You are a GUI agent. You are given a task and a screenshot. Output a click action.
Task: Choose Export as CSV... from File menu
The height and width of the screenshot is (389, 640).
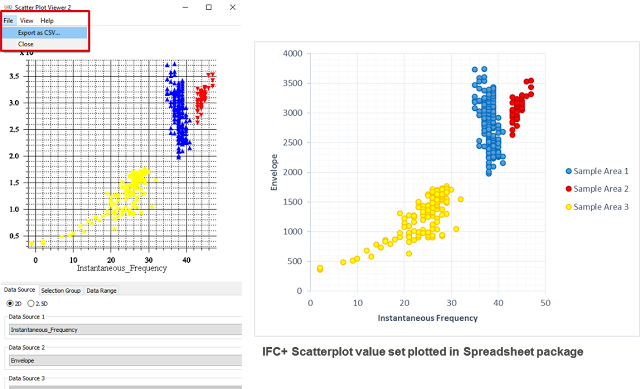[44, 33]
